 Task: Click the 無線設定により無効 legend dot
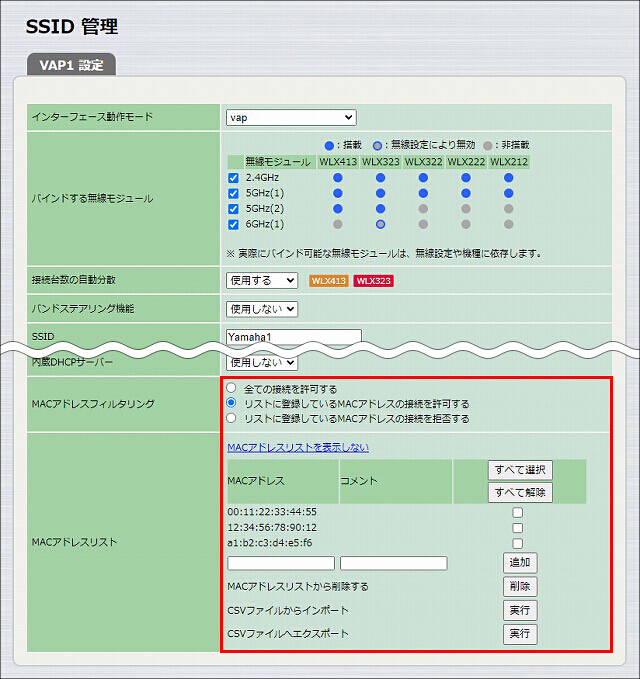click(377, 146)
